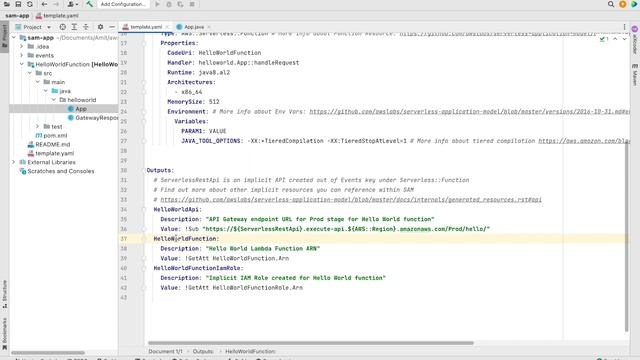This screenshot has height=360, width=640.
Task: Click editor vertical scrollbar
Action: (627, 237)
